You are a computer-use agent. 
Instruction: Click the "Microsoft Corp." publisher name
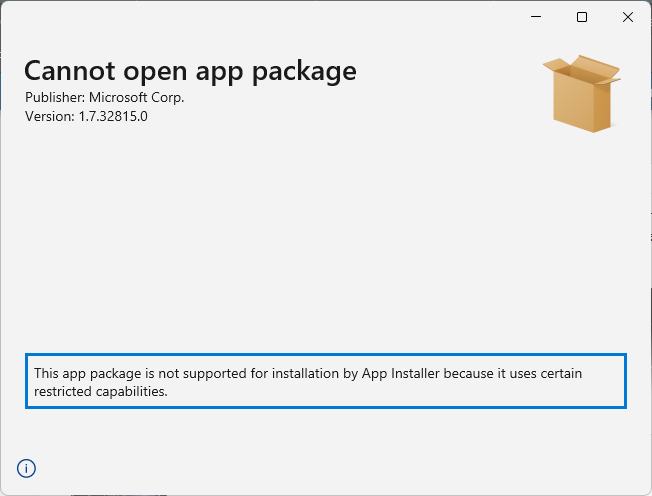point(137,98)
